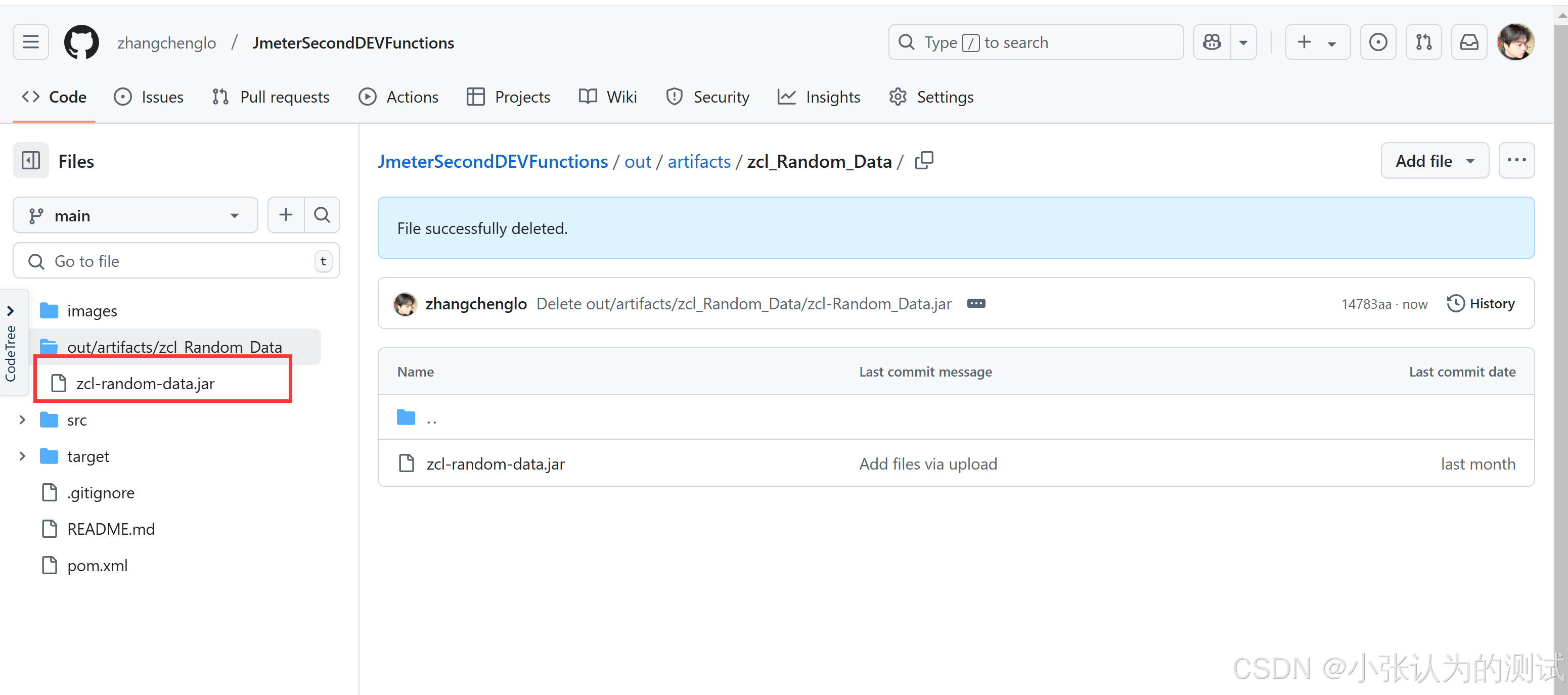Screen dimensions: 1568x695
Task: Go to the GitHub homepage via the logo
Action: point(81,42)
